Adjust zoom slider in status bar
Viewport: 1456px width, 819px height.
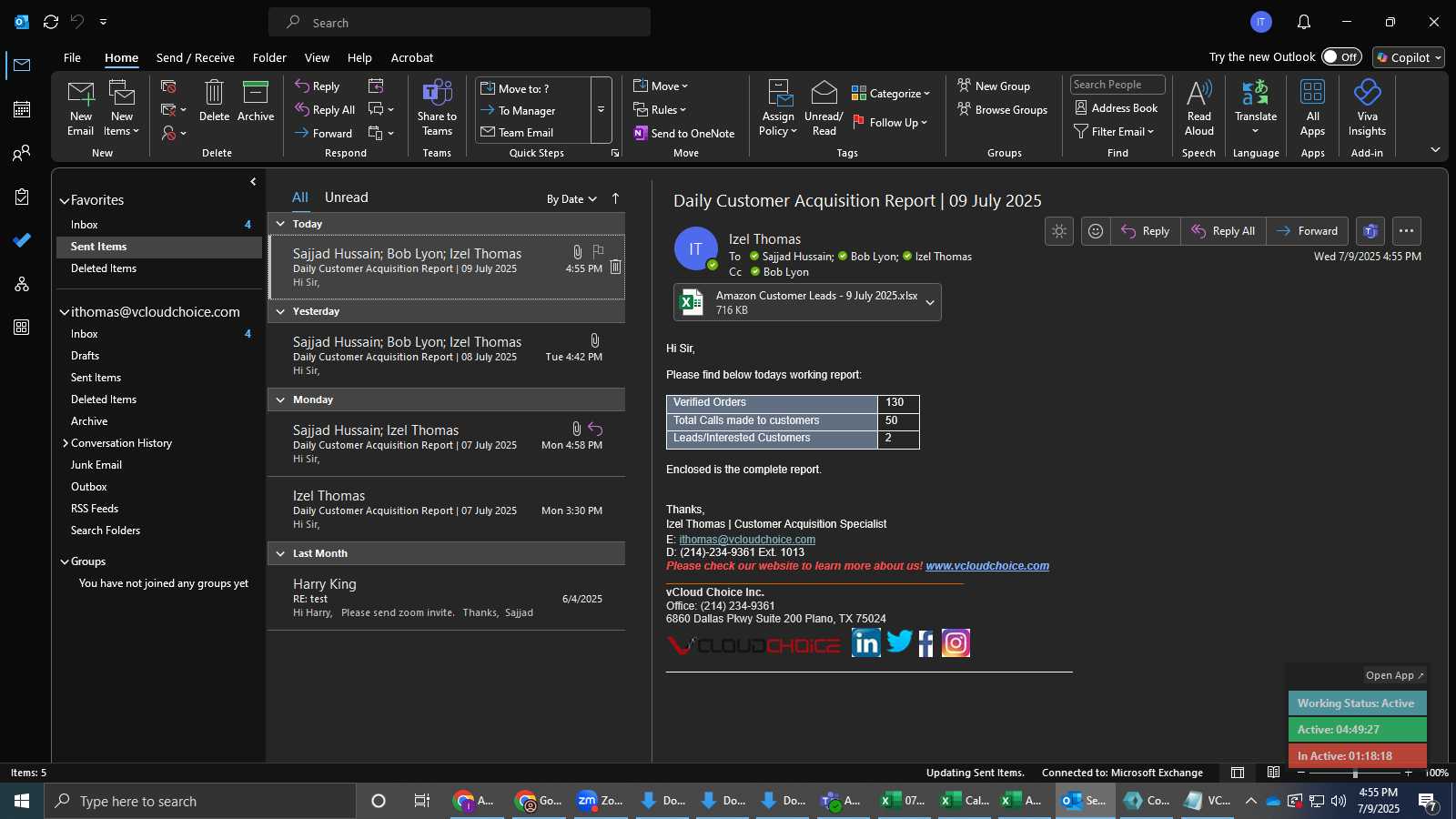click(1355, 773)
